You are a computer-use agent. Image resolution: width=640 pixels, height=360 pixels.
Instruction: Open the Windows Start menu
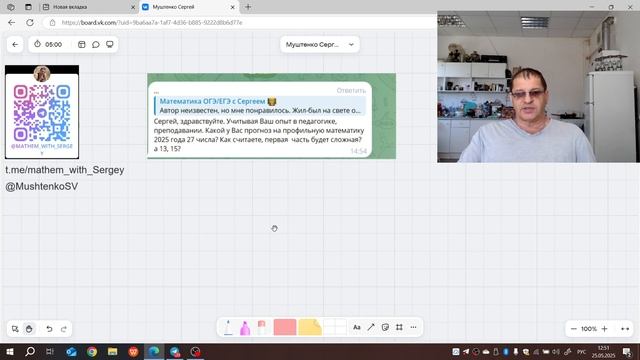[10, 351]
